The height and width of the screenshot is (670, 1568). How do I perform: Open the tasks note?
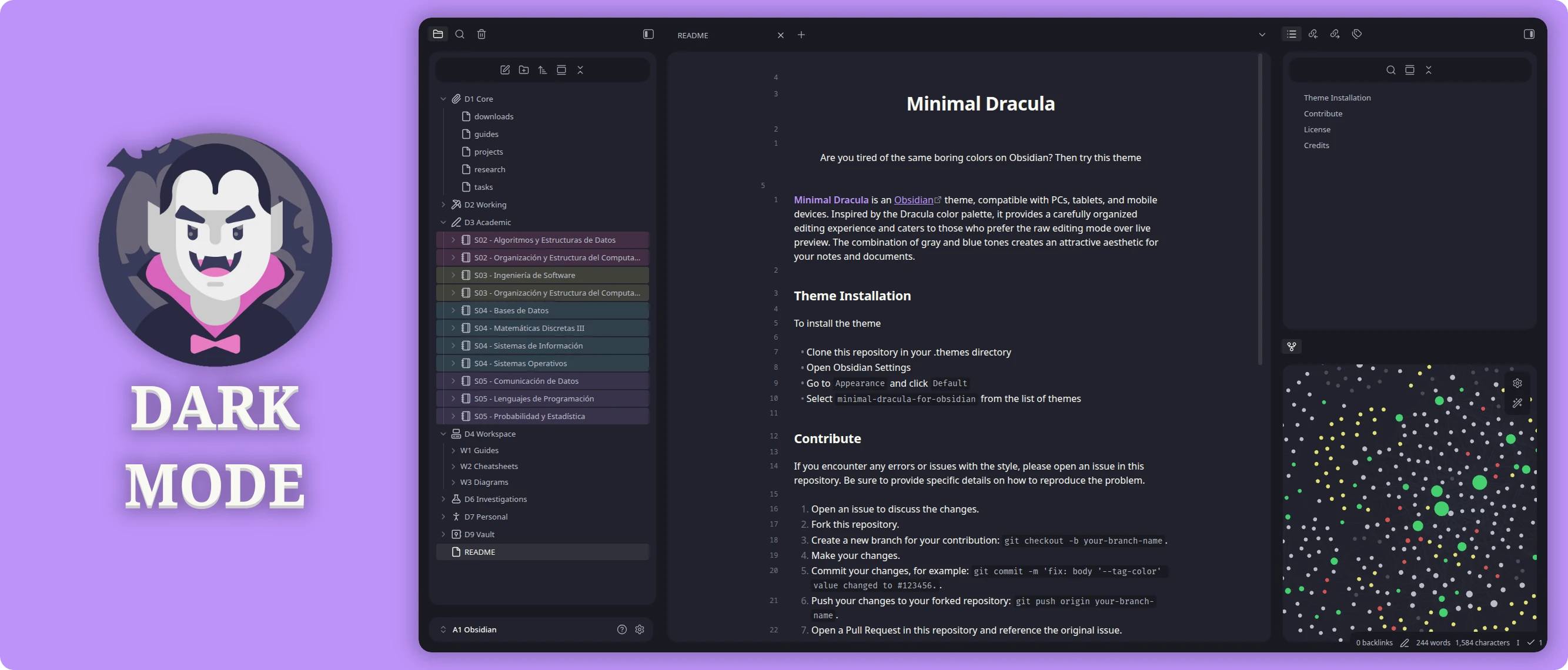(x=542, y=187)
